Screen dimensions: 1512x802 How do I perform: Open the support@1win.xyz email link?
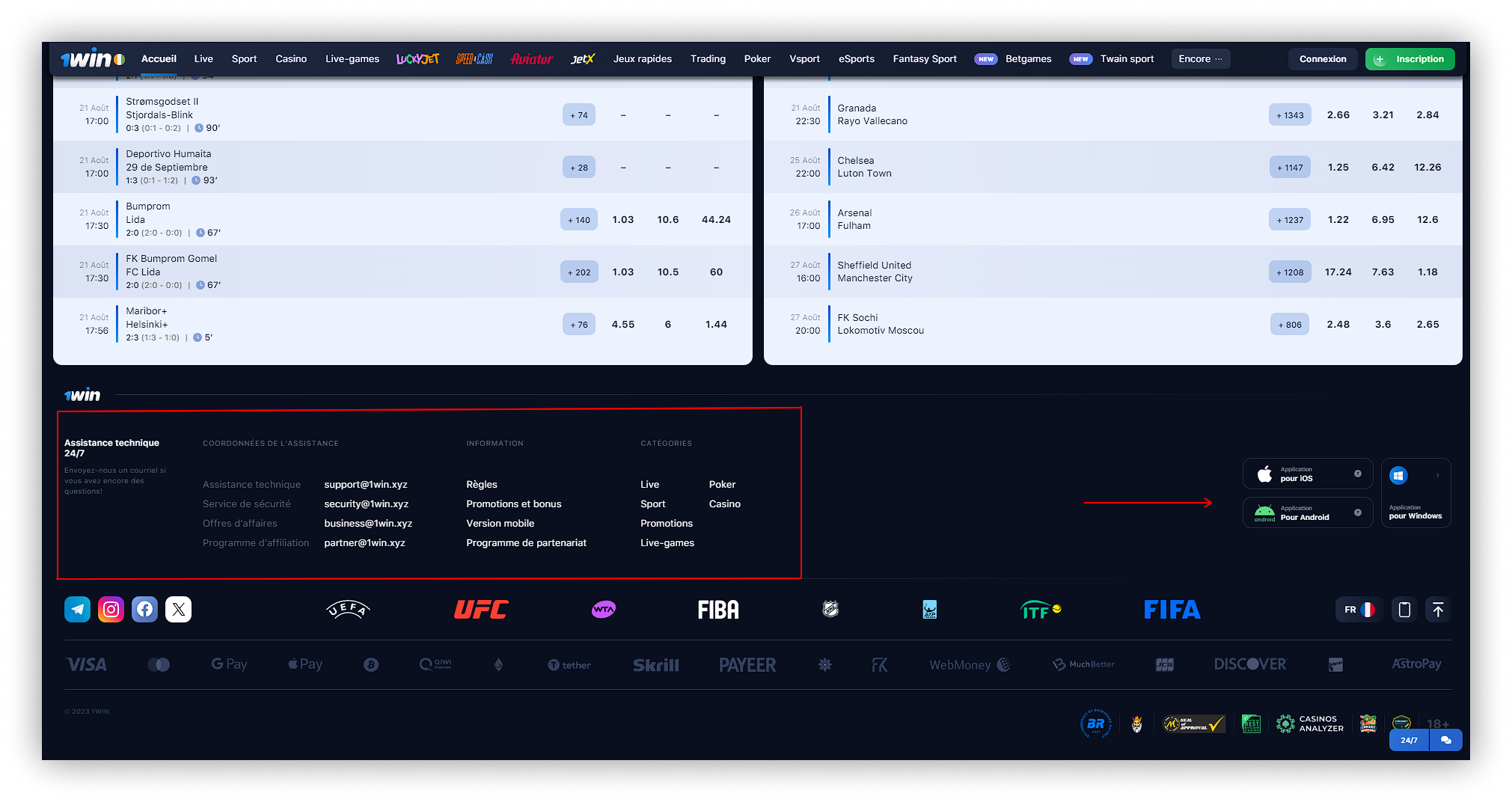pos(365,484)
